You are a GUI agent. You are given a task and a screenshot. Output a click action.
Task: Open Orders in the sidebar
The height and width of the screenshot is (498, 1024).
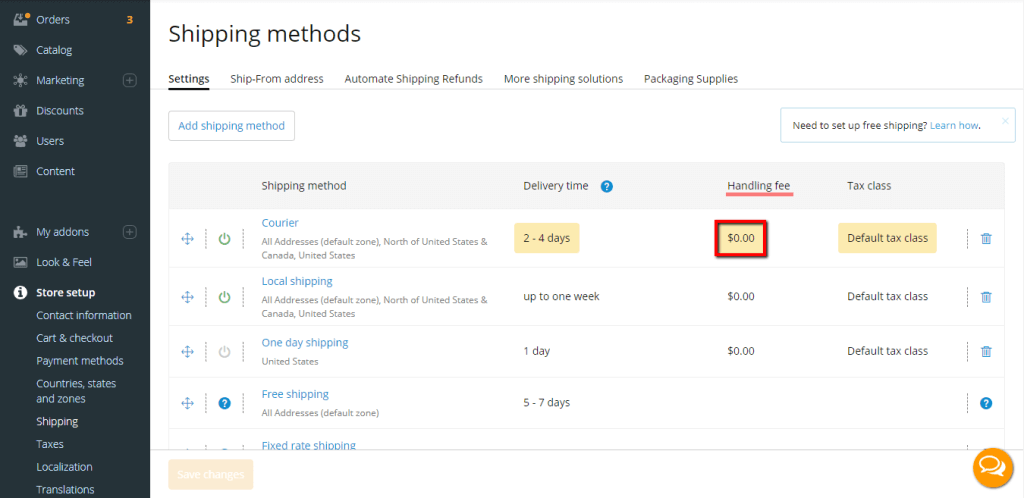[x=53, y=20]
